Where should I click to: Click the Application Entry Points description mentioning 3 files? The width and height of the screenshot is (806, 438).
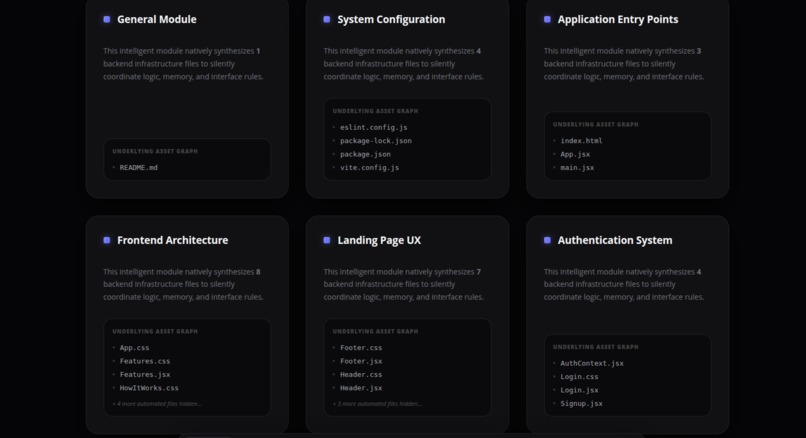(x=624, y=64)
